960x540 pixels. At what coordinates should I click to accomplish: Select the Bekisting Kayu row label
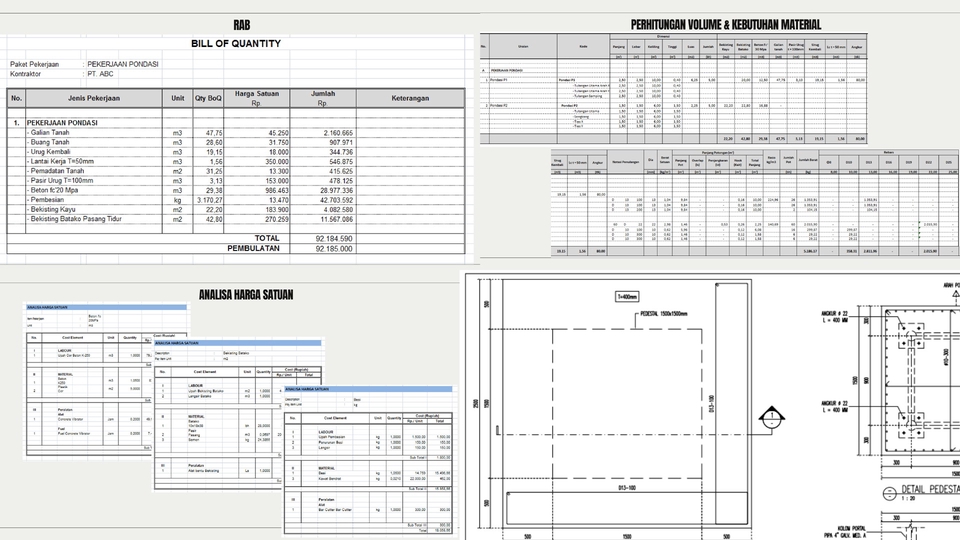pyautogui.click(x=52, y=209)
